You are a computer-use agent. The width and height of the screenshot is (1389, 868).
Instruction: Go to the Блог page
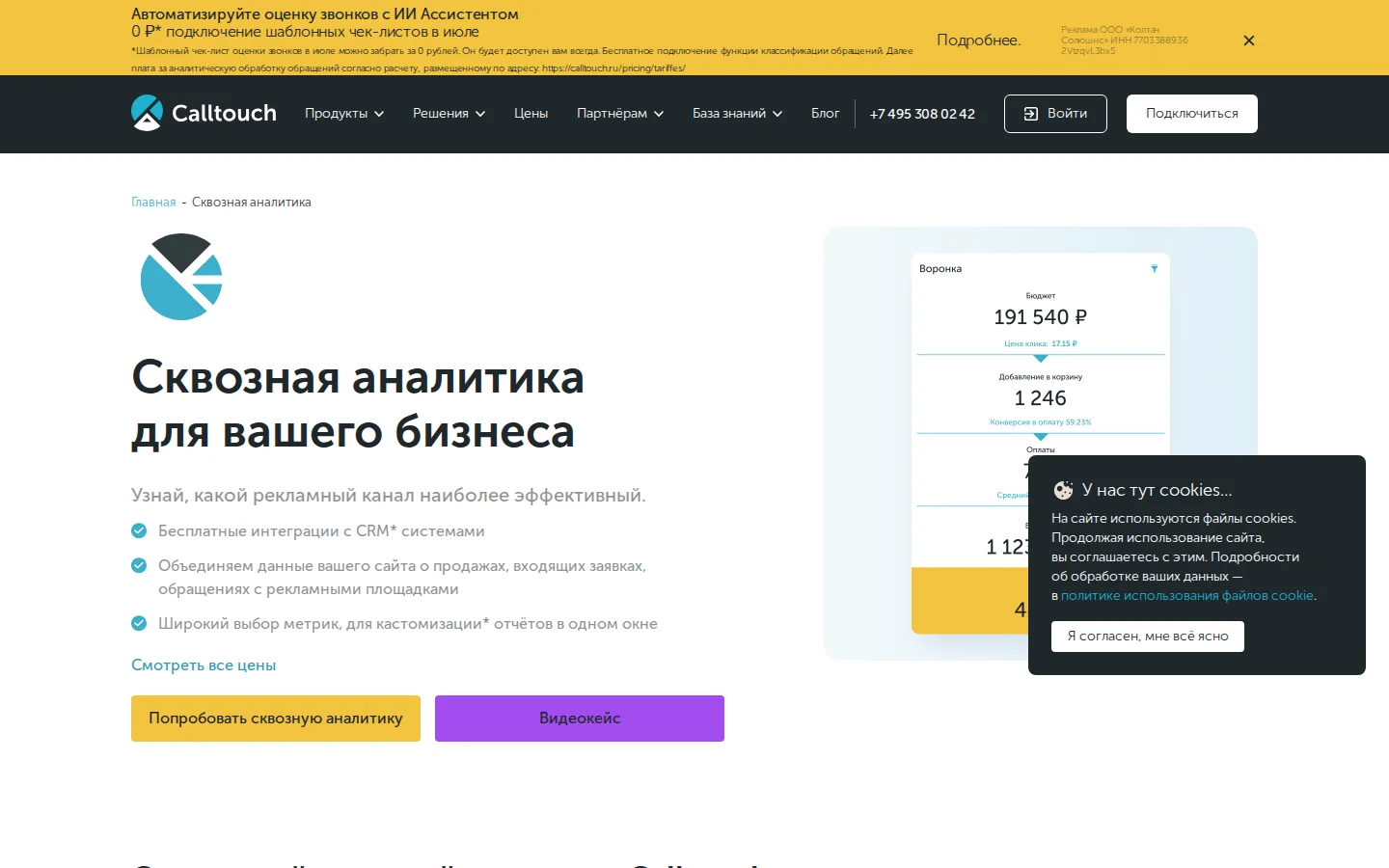(825, 114)
